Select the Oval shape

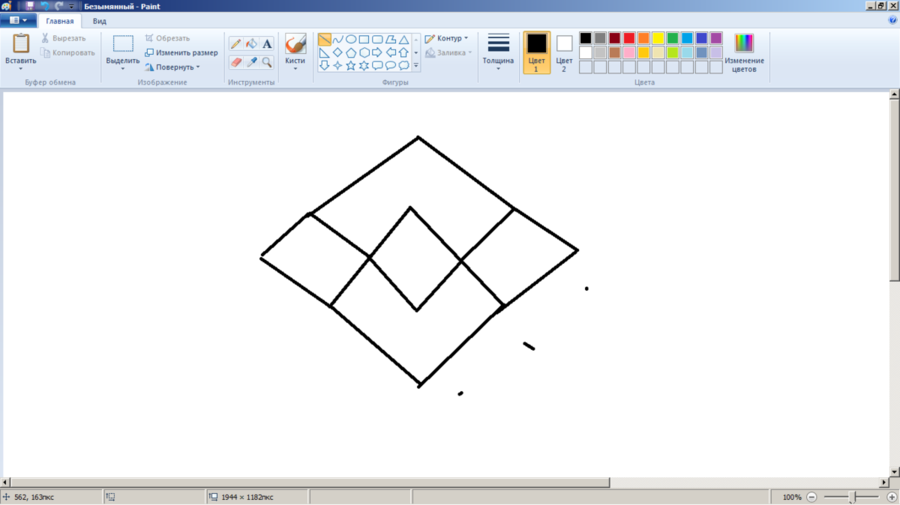351,40
